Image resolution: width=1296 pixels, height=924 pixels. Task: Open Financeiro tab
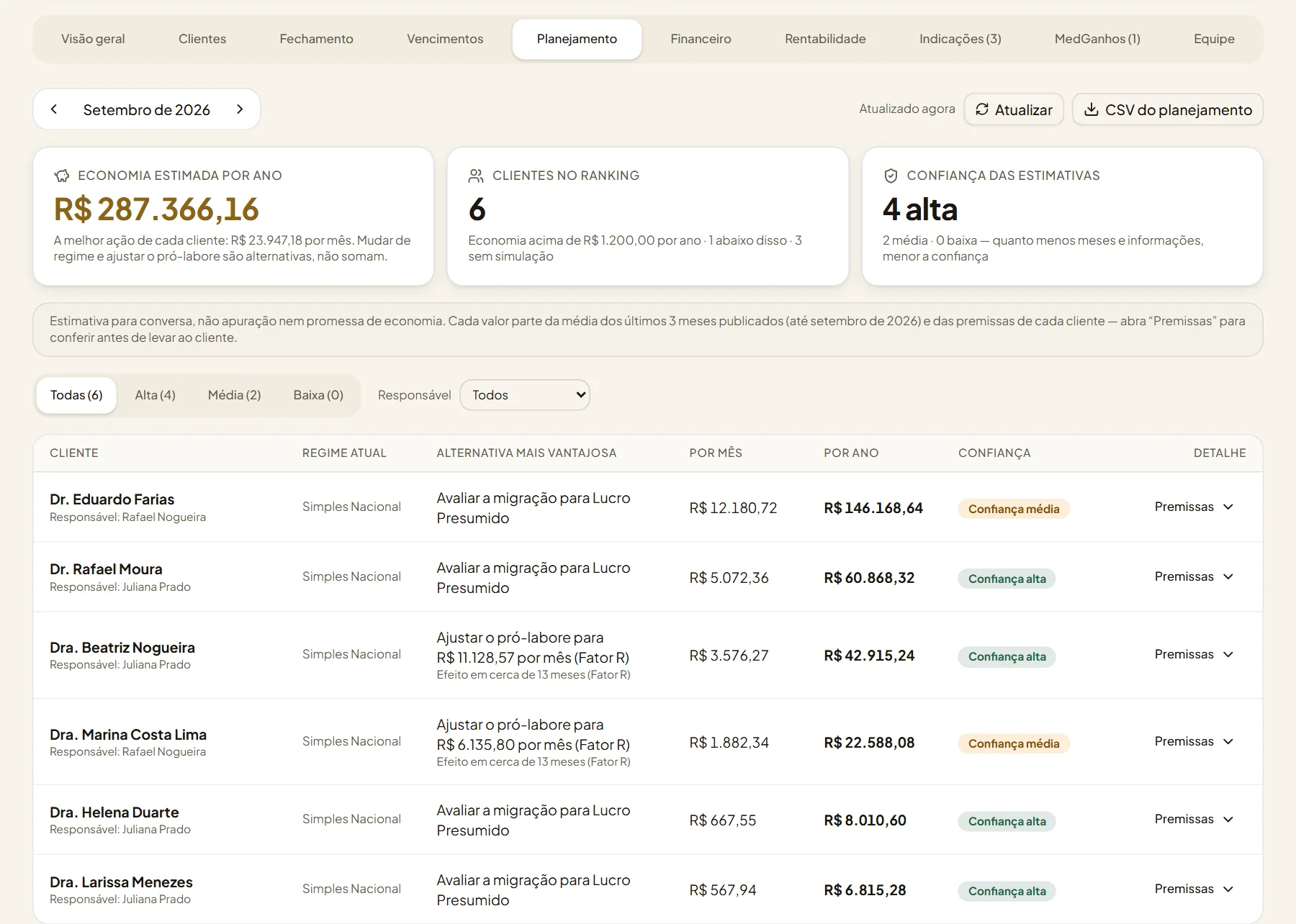click(701, 39)
